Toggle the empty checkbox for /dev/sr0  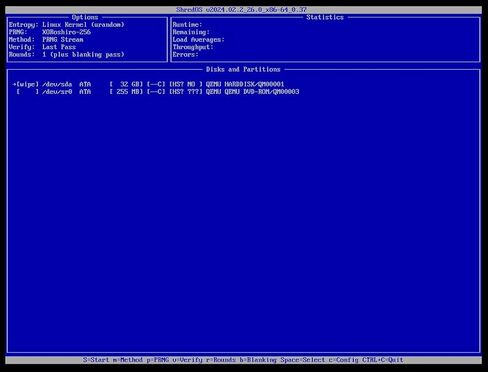pos(27,92)
